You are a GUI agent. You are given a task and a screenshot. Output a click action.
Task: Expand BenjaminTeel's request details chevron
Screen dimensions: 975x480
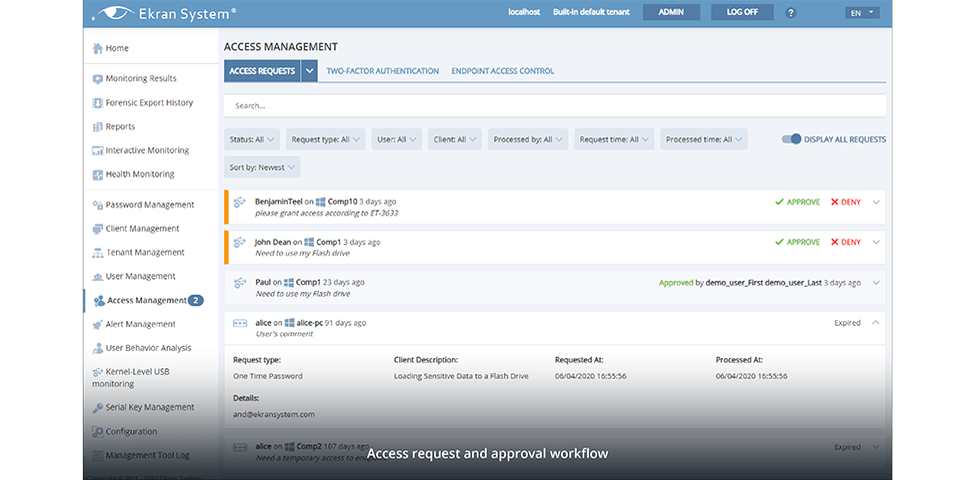pos(876,202)
